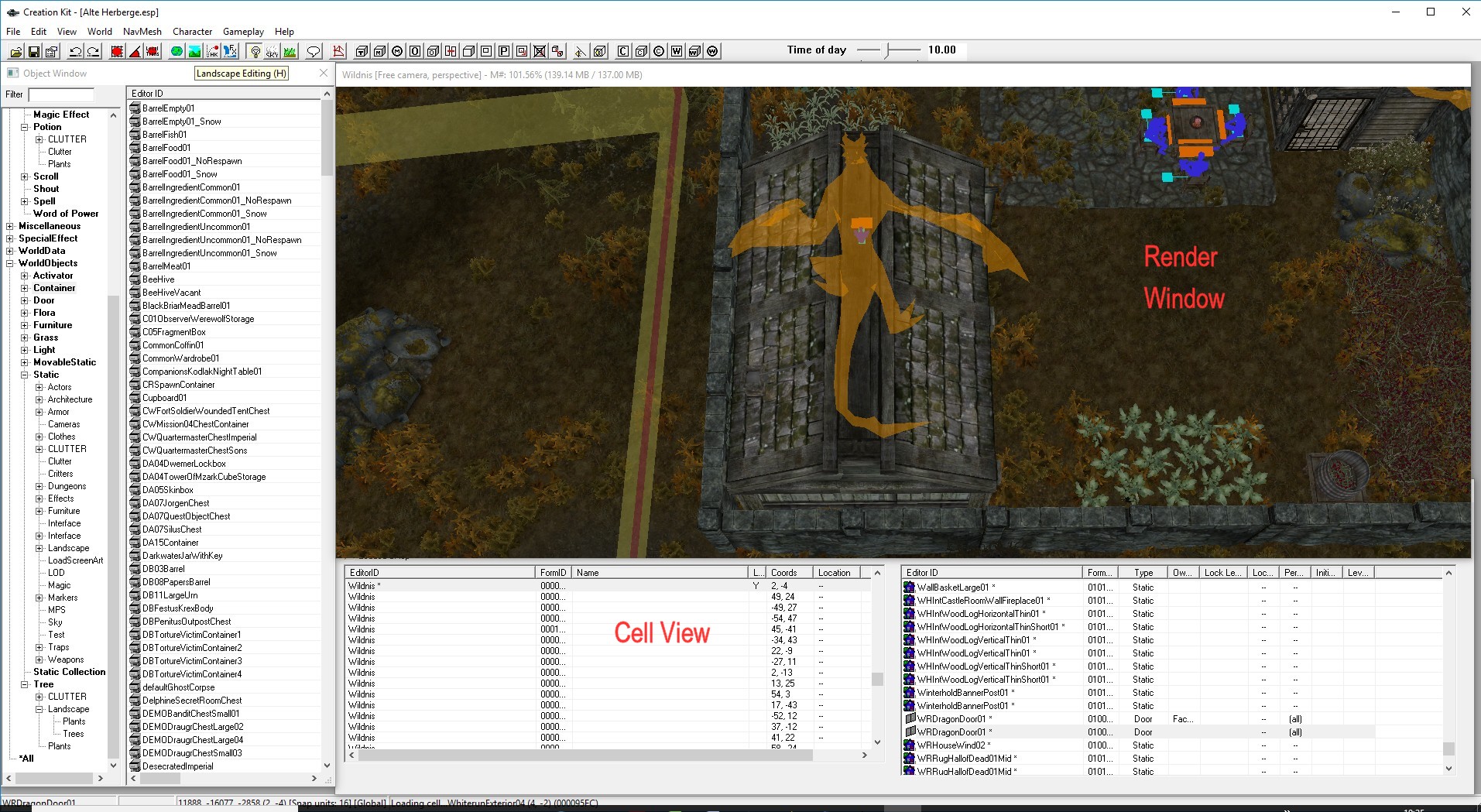The width and height of the screenshot is (1481, 812).
Task: Collapse the Potion tree node
Action: pos(25,127)
